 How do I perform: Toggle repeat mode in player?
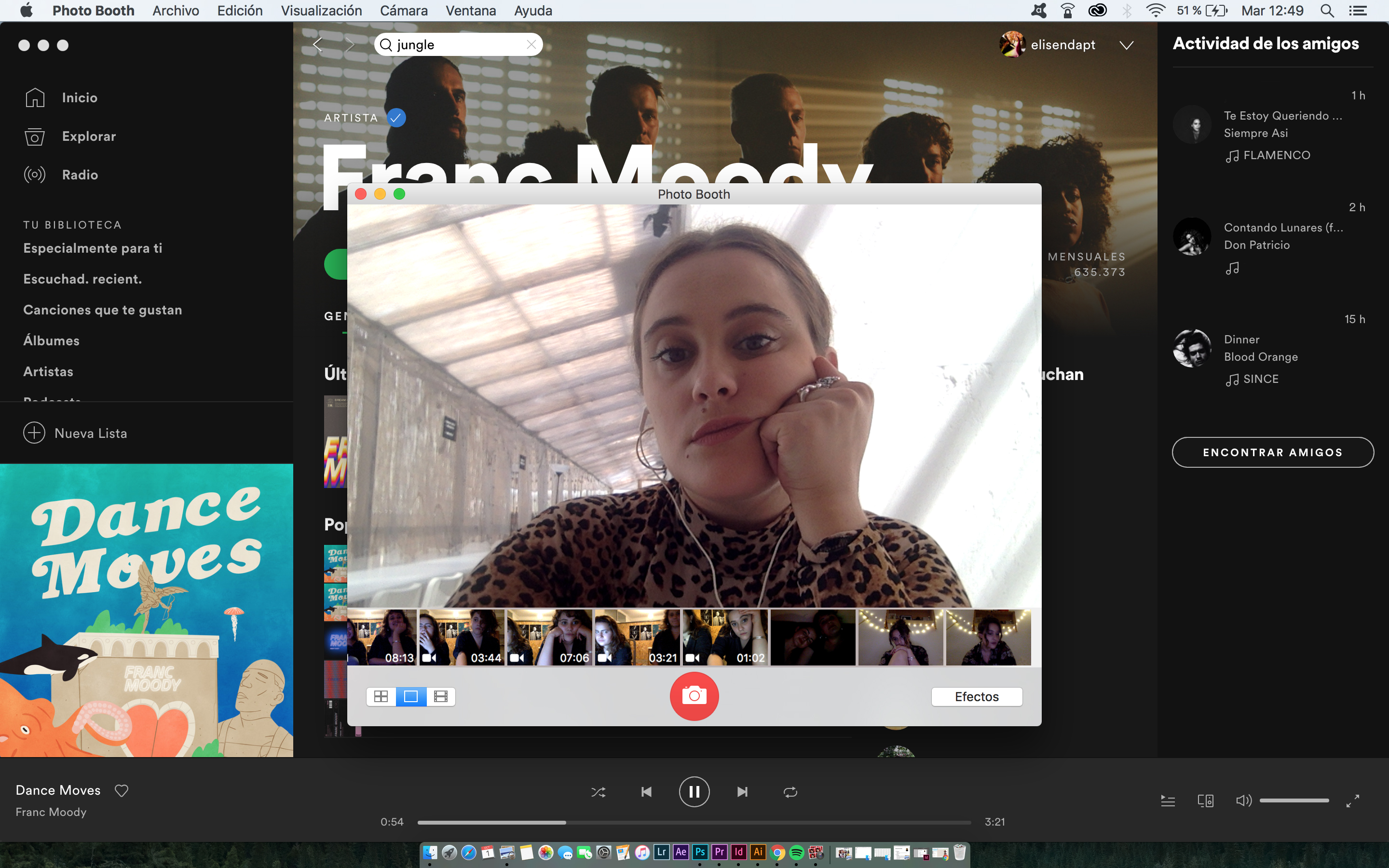790,792
